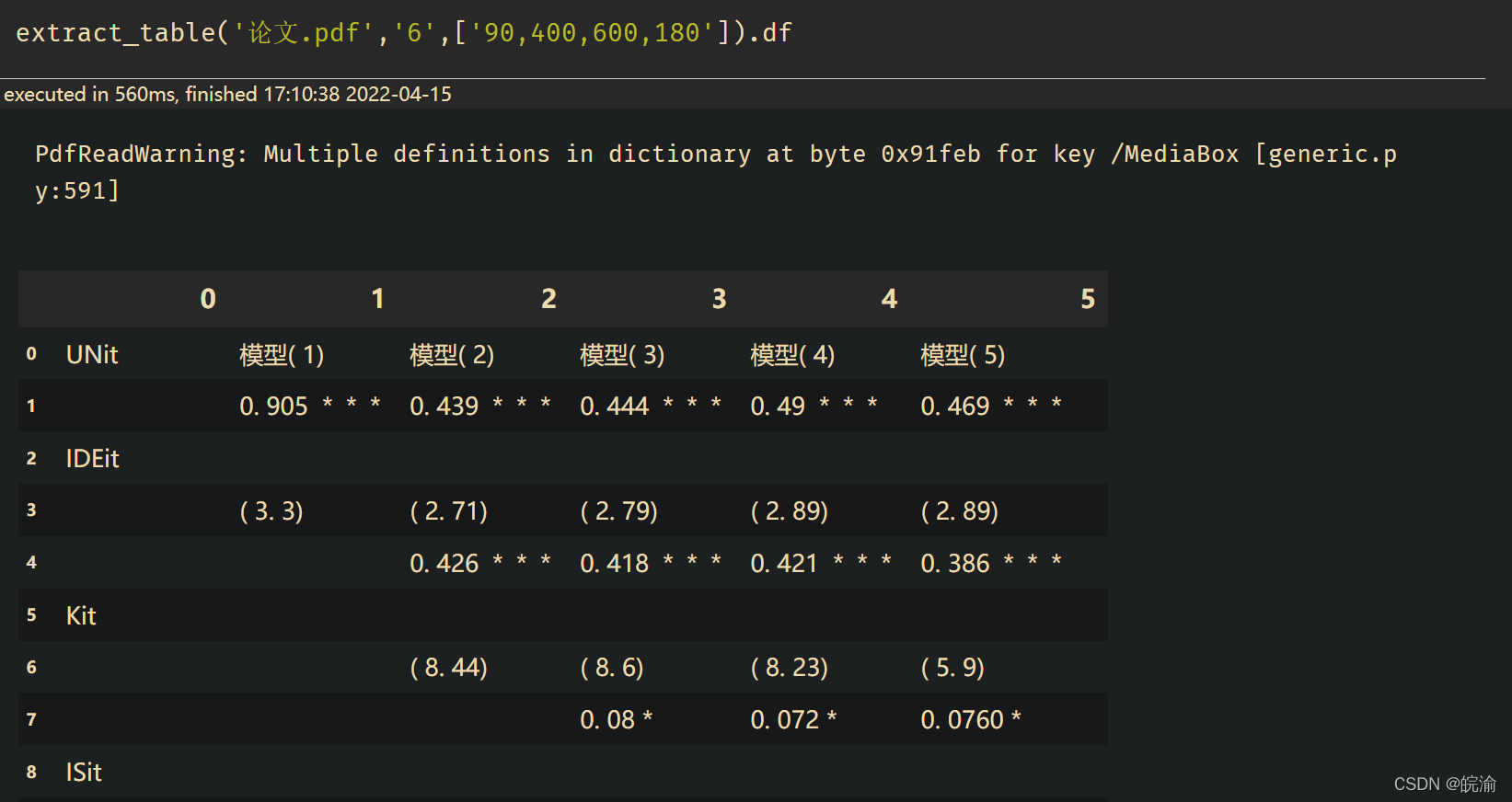Screen dimensions: 1512x802
Task: Click the ( 2. 89) cell under 模型( 5)
Action: pos(960,511)
